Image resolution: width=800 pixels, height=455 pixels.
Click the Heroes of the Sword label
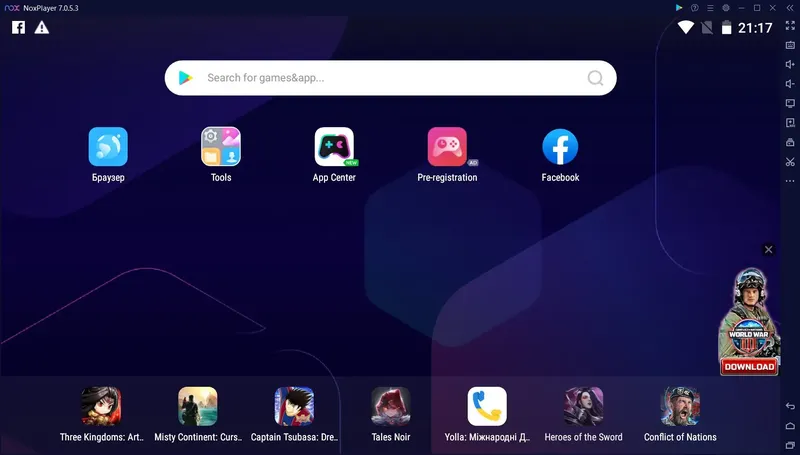[584, 437]
